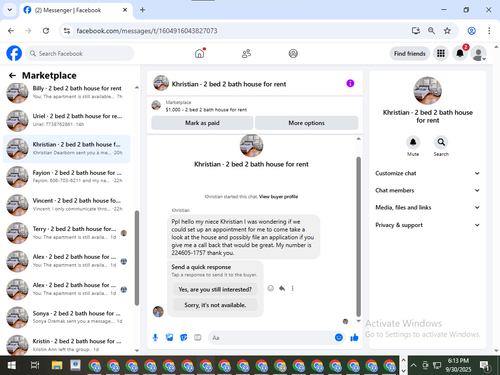This screenshot has height=375, width=500.
Task: Open the Chrome zoom magnifier icon
Action: point(431,31)
